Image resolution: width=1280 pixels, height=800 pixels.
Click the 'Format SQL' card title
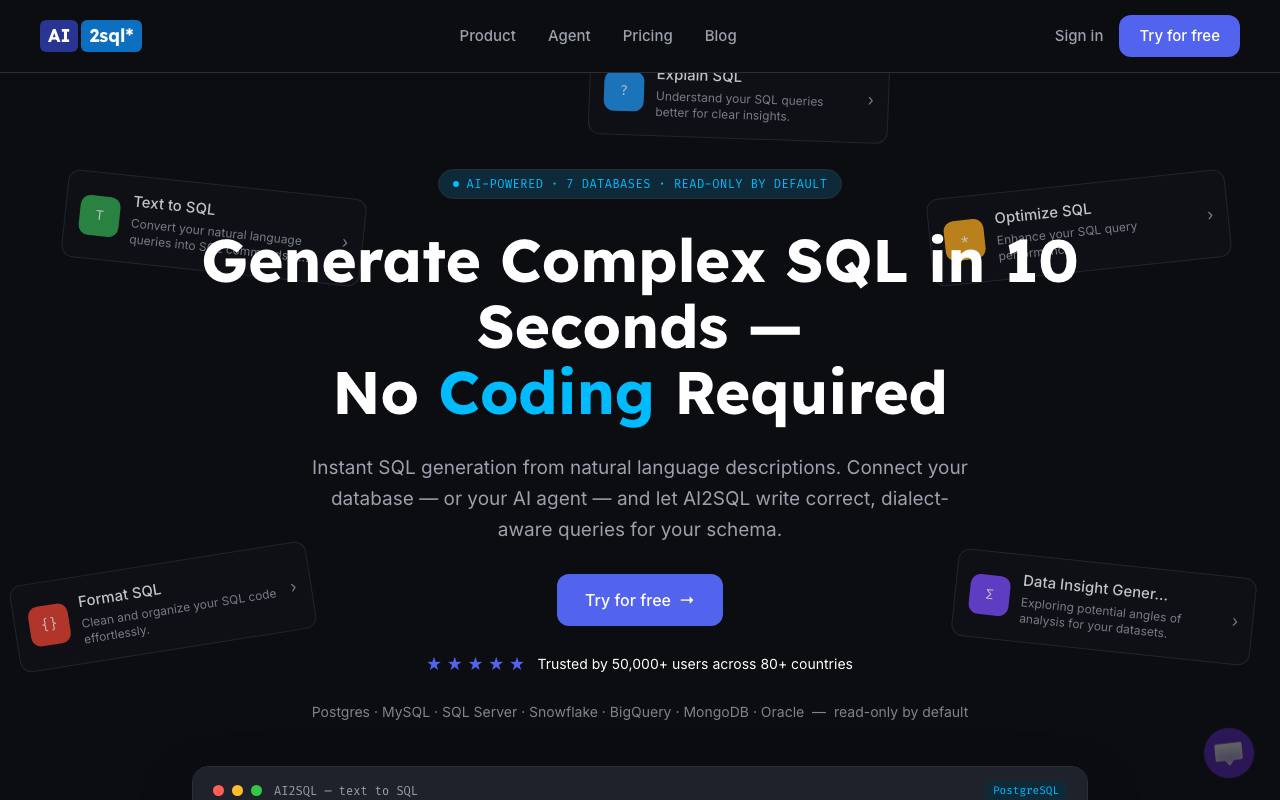119,595
